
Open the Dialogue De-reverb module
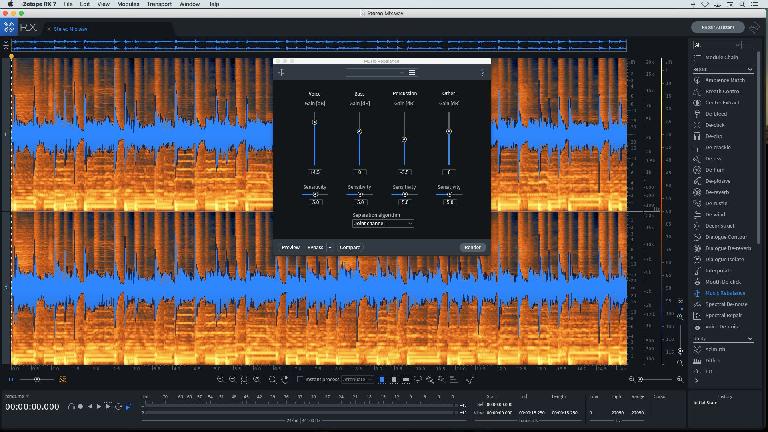[722, 248]
